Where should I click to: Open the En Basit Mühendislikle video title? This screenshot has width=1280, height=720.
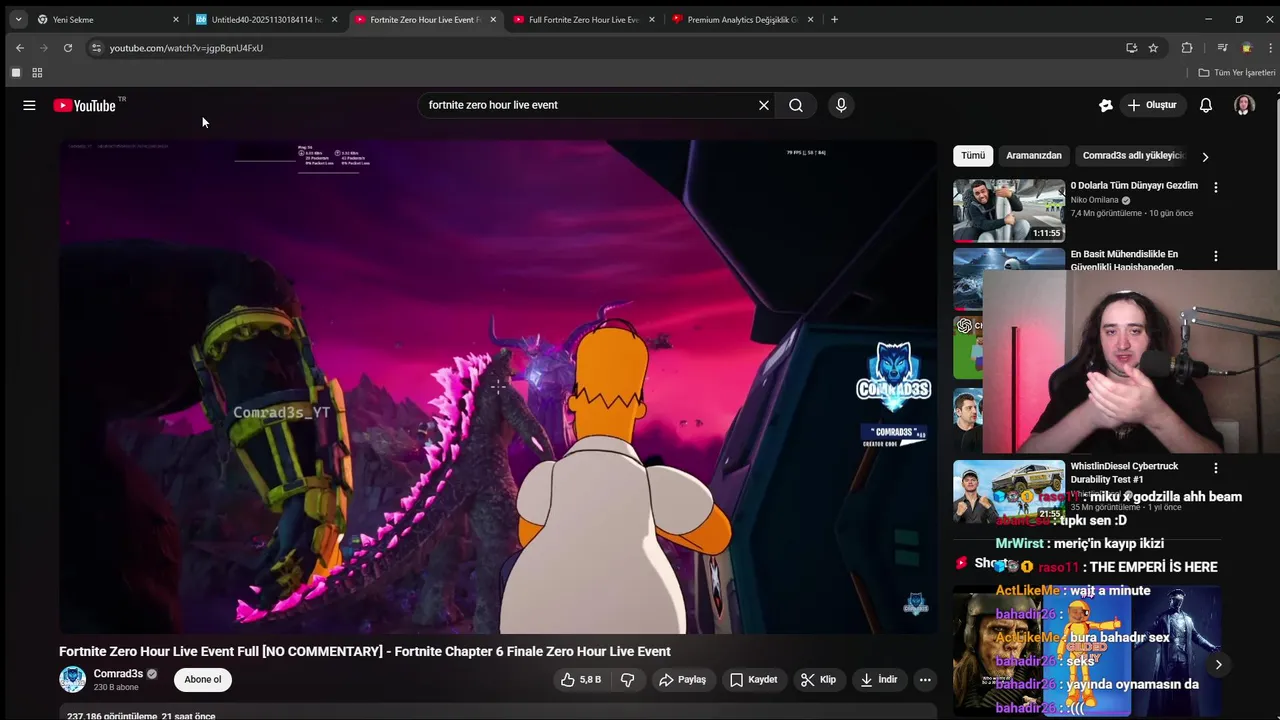point(1124,260)
